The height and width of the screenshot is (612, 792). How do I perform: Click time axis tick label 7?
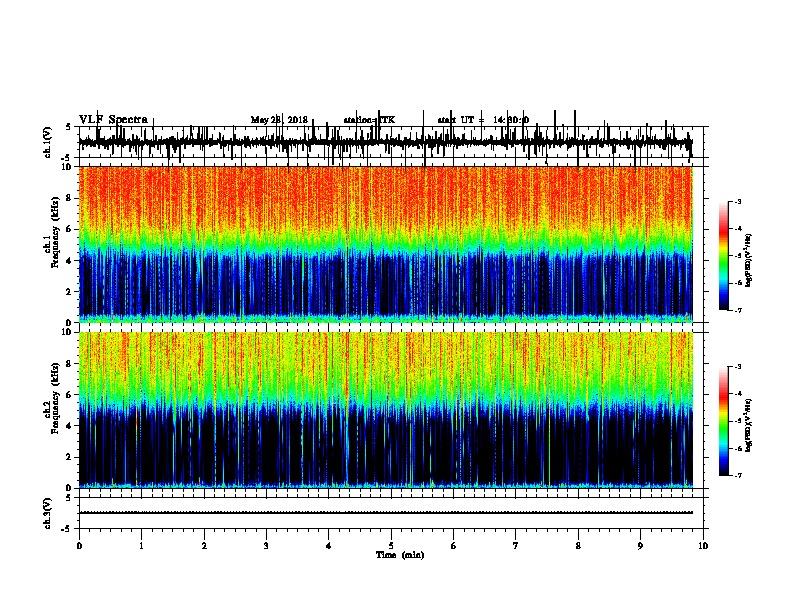coord(516,546)
